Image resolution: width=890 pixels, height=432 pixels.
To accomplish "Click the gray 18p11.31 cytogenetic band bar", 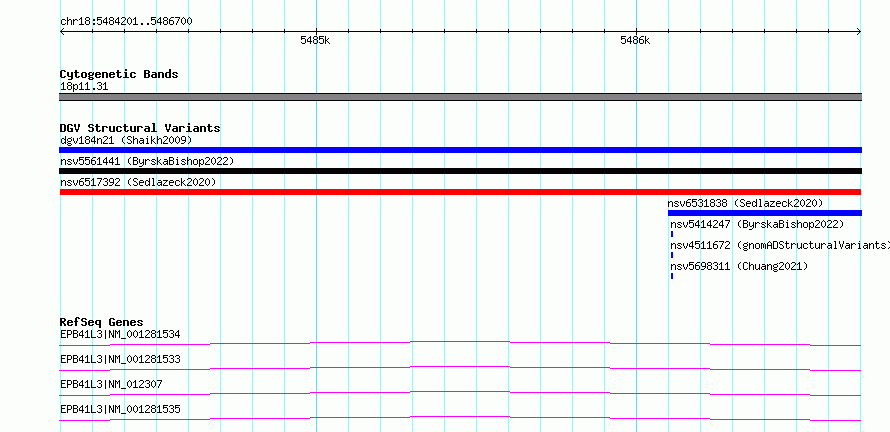I will 460,97.
